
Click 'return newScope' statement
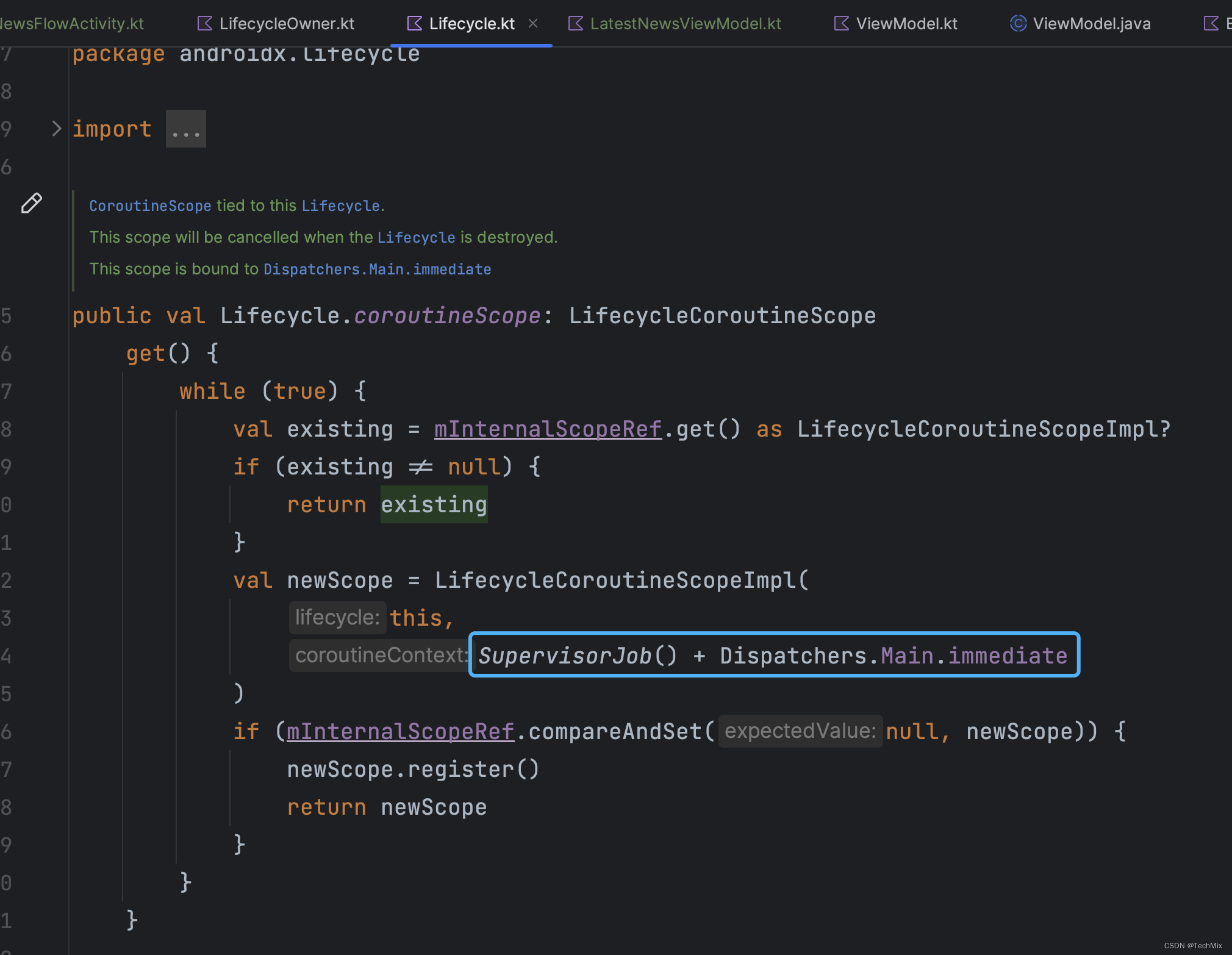point(387,807)
